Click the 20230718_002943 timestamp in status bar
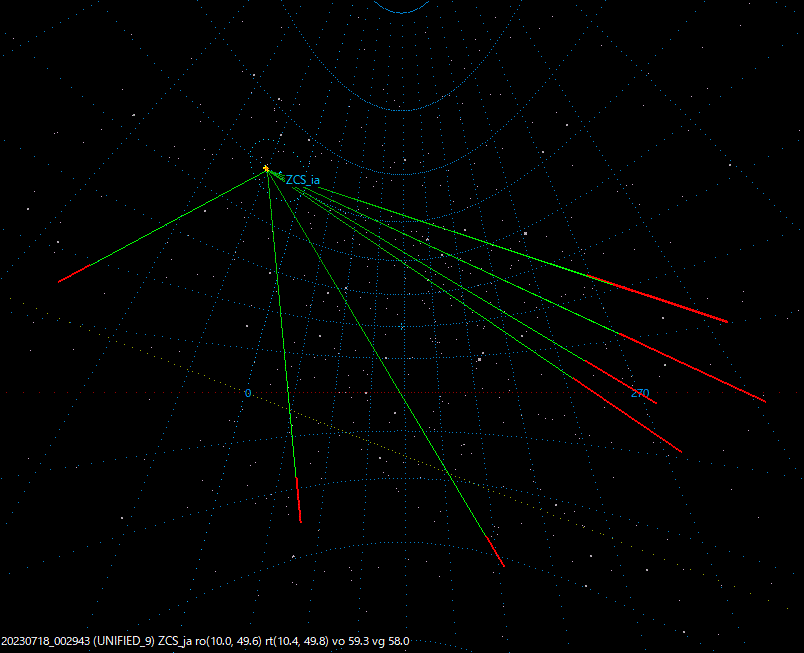This screenshot has height=653, width=804. pos(44,638)
